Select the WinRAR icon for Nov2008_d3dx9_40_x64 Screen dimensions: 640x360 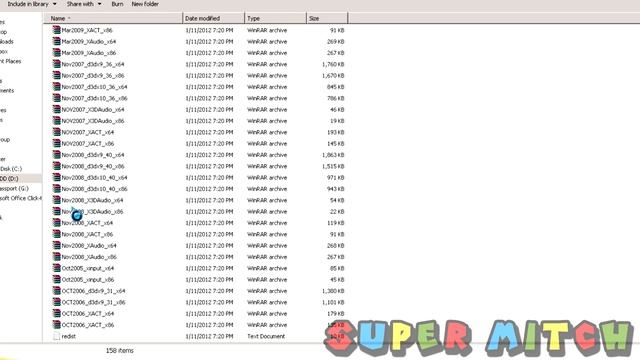tap(56, 155)
